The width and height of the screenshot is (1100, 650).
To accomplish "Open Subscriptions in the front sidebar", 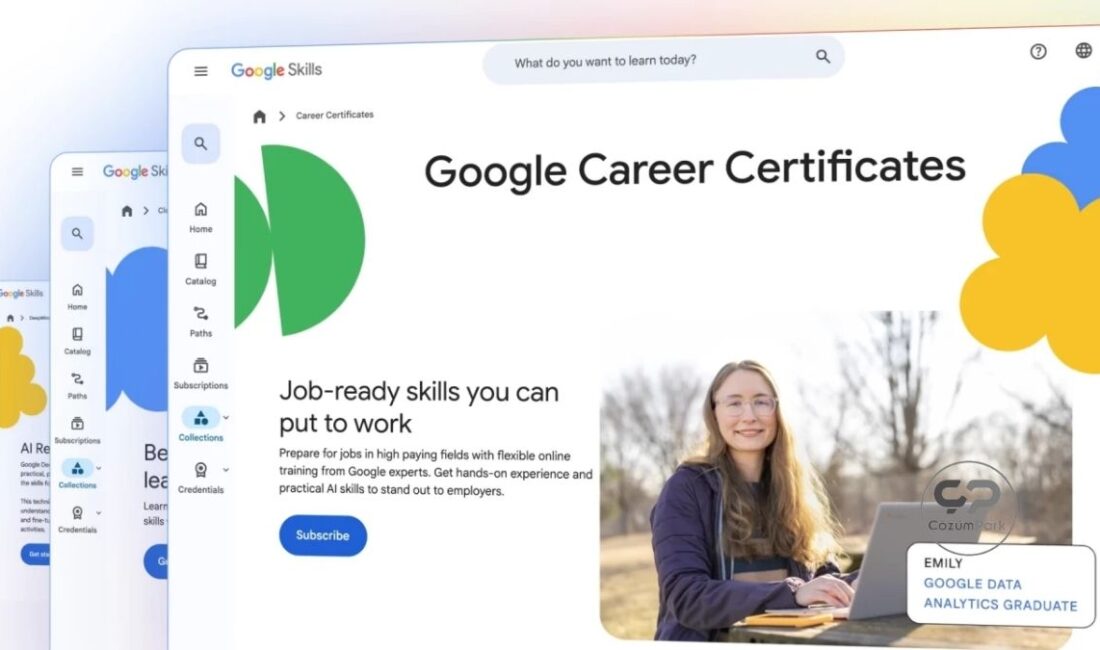I will pyautogui.click(x=201, y=374).
